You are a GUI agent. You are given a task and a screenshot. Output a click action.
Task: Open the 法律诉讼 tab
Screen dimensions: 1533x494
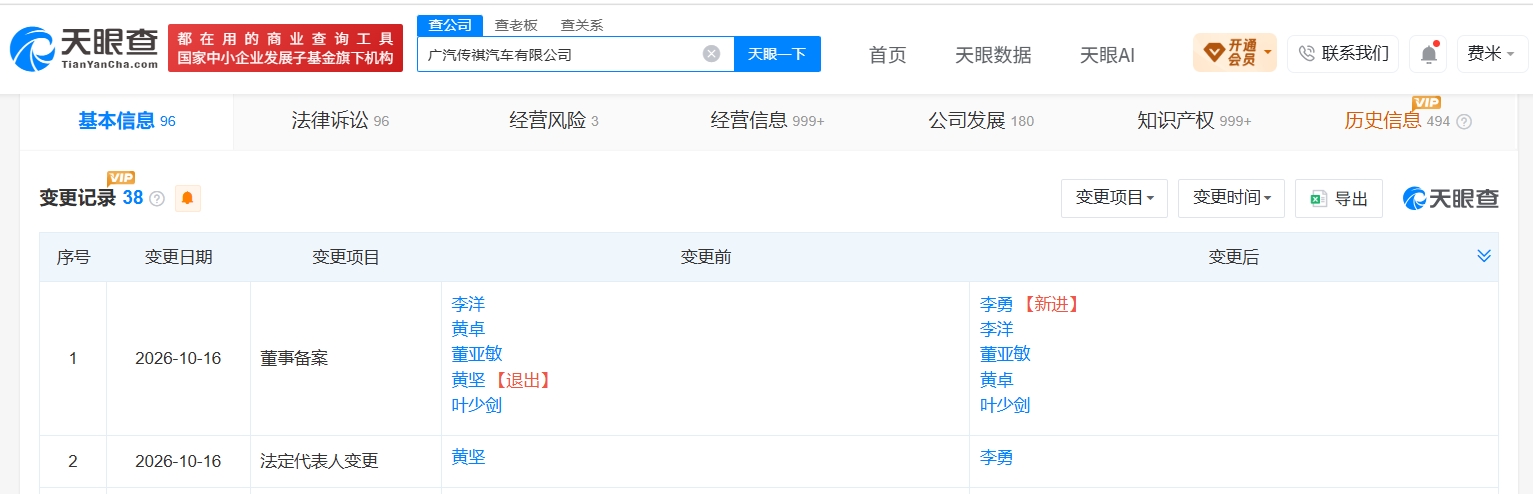click(340, 121)
